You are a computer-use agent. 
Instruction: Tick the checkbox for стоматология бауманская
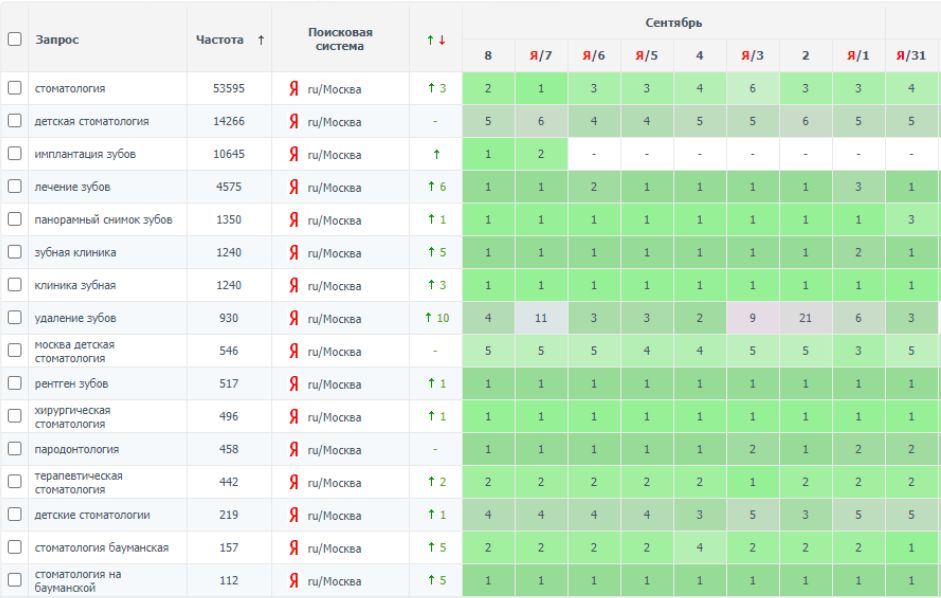tap(14, 548)
